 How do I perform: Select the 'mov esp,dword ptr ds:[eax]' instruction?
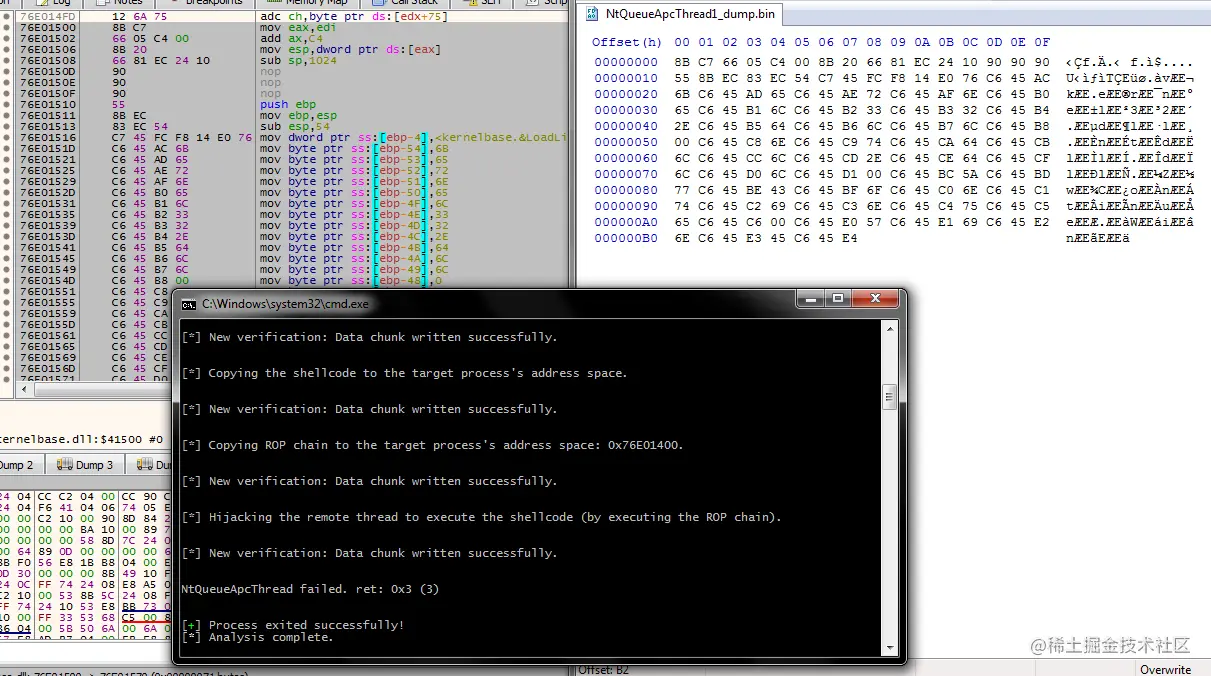[350, 50]
